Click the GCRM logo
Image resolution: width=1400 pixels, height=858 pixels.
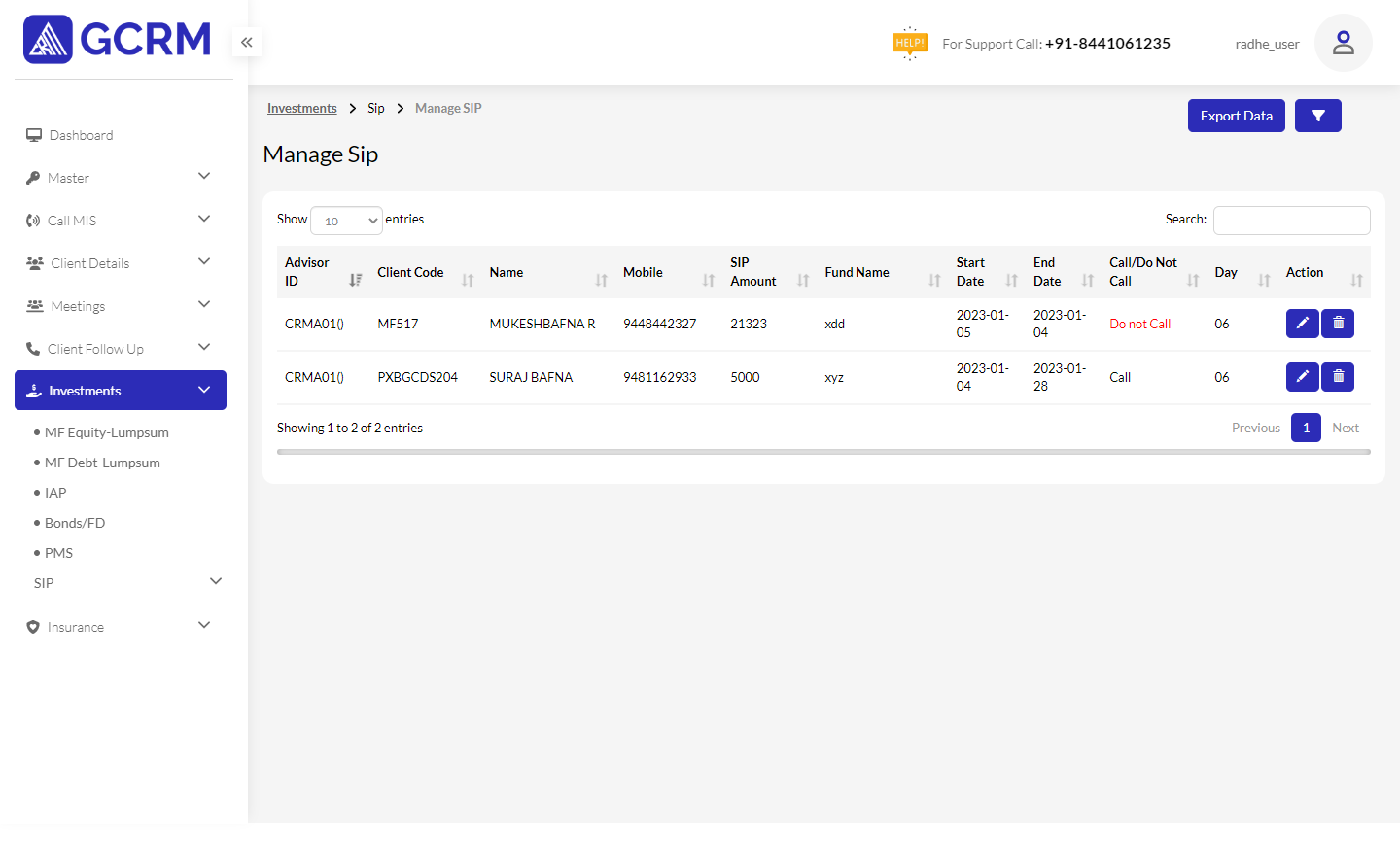click(117, 39)
